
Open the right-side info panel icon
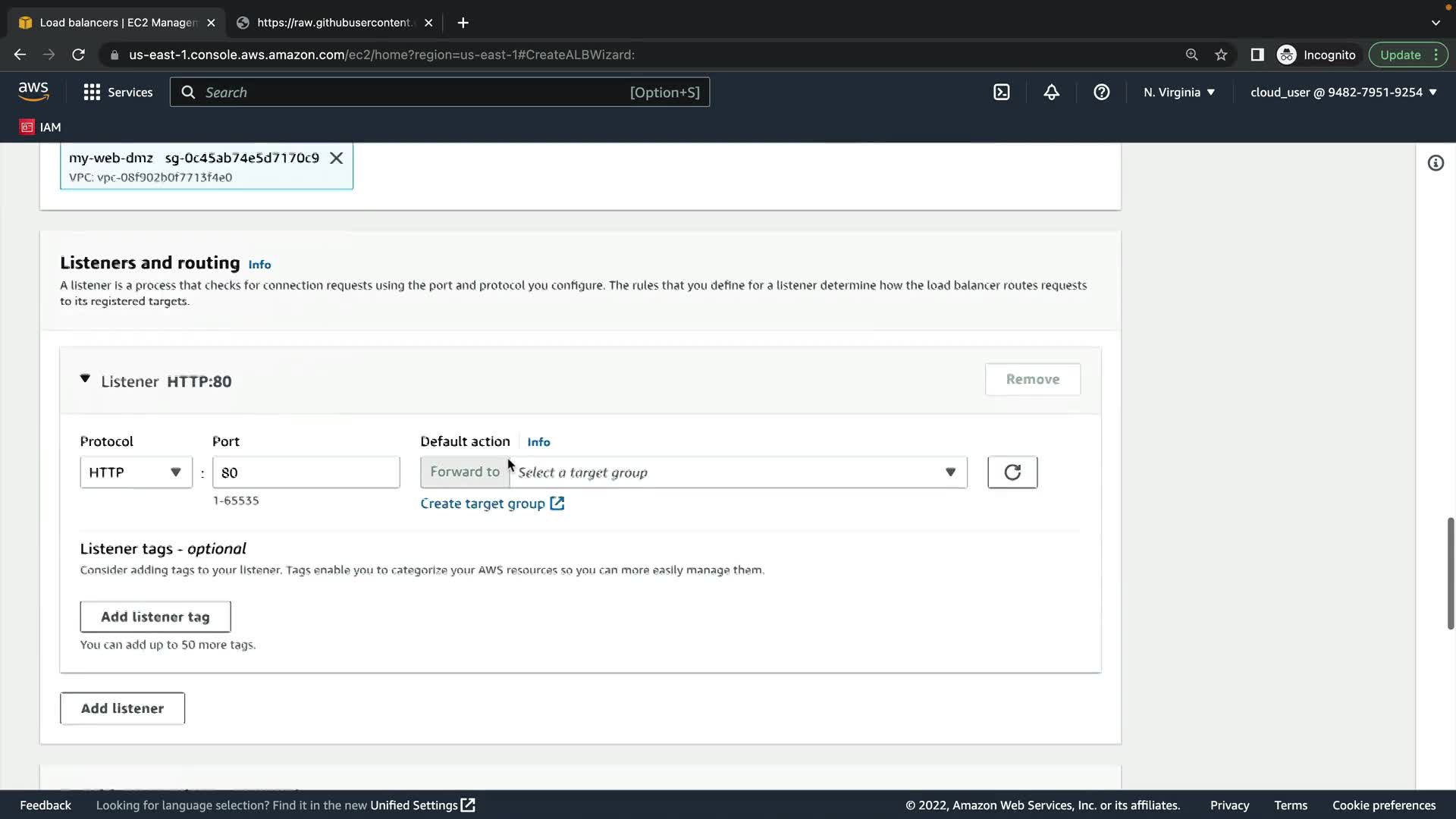pos(1435,163)
